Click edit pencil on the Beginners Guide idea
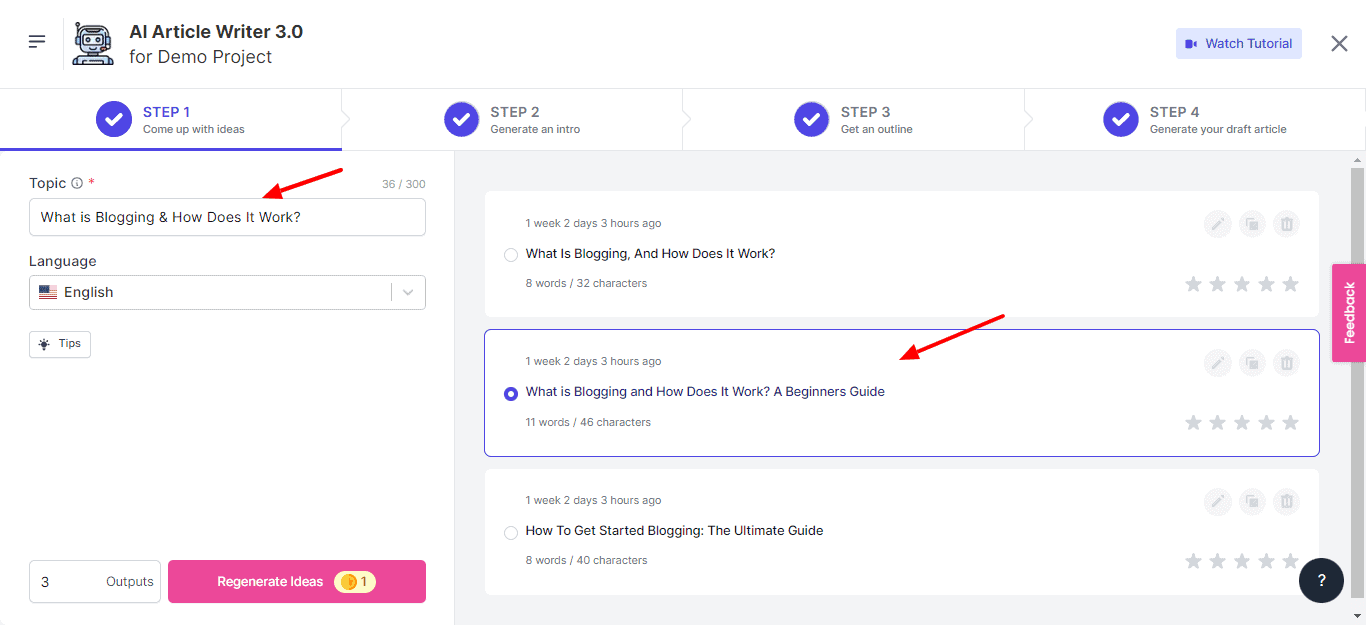The width and height of the screenshot is (1366, 625). [1217, 363]
